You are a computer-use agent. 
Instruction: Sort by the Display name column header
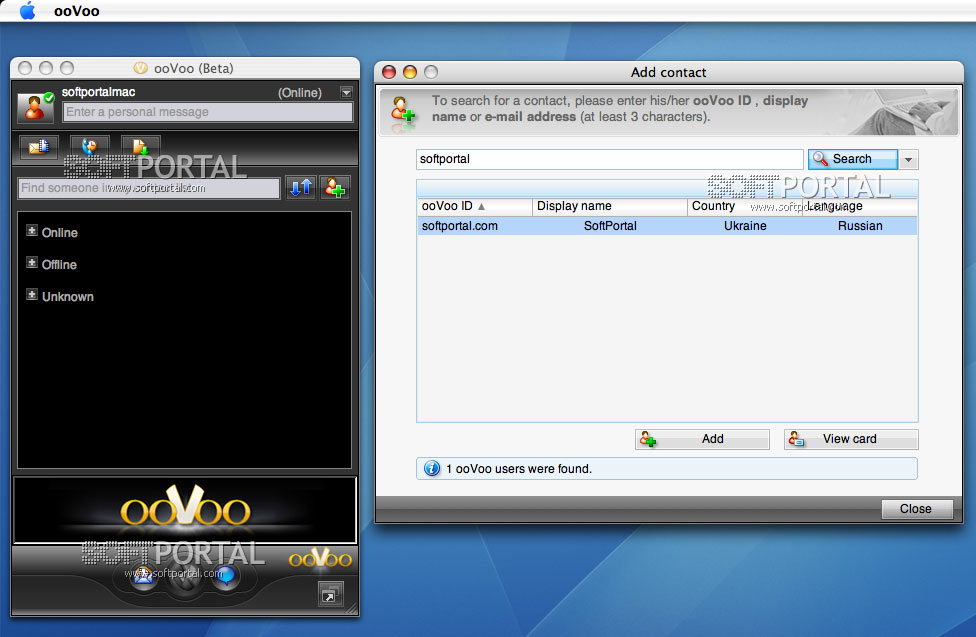(609, 206)
